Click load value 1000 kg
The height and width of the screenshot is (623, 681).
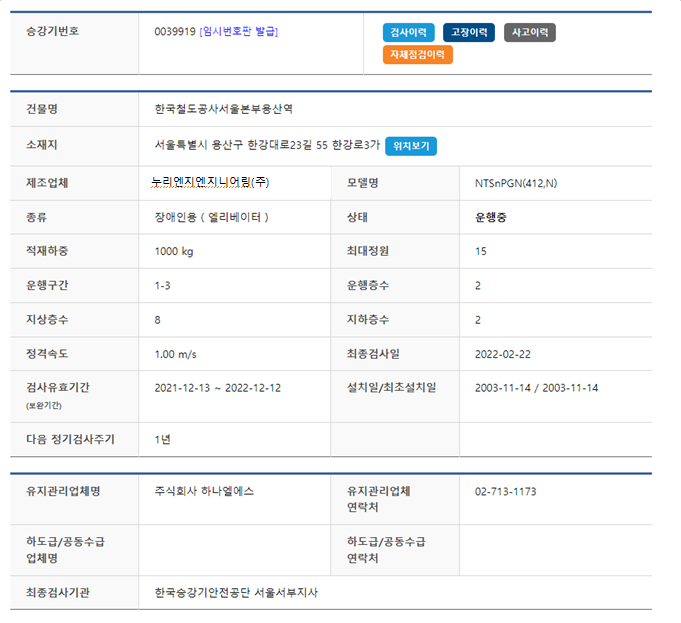coord(174,252)
